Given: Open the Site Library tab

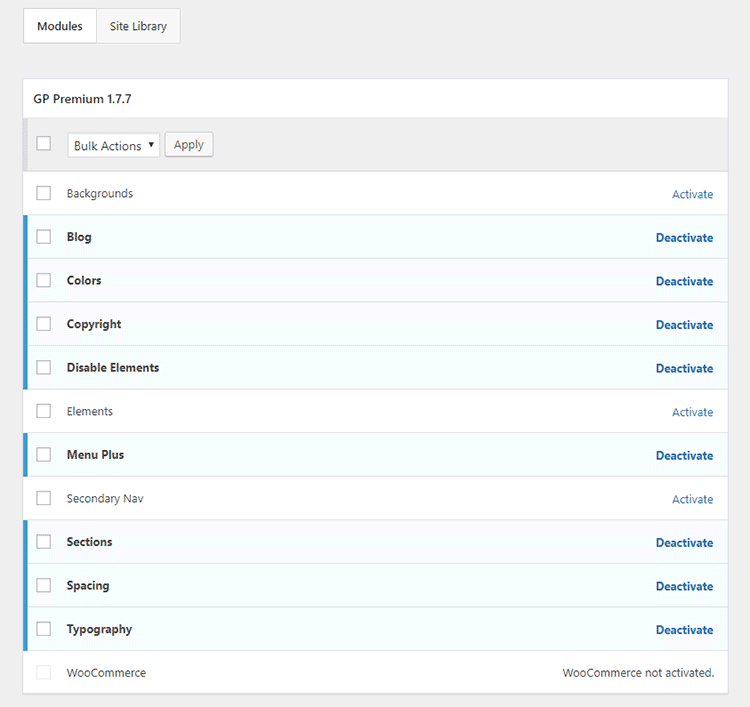Looking at the screenshot, I should [x=138, y=26].
